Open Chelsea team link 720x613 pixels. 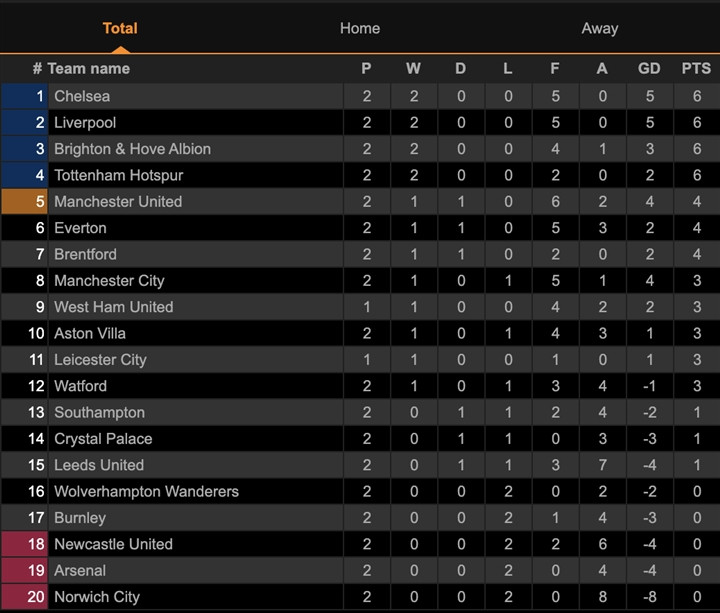click(x=82, y=96)
